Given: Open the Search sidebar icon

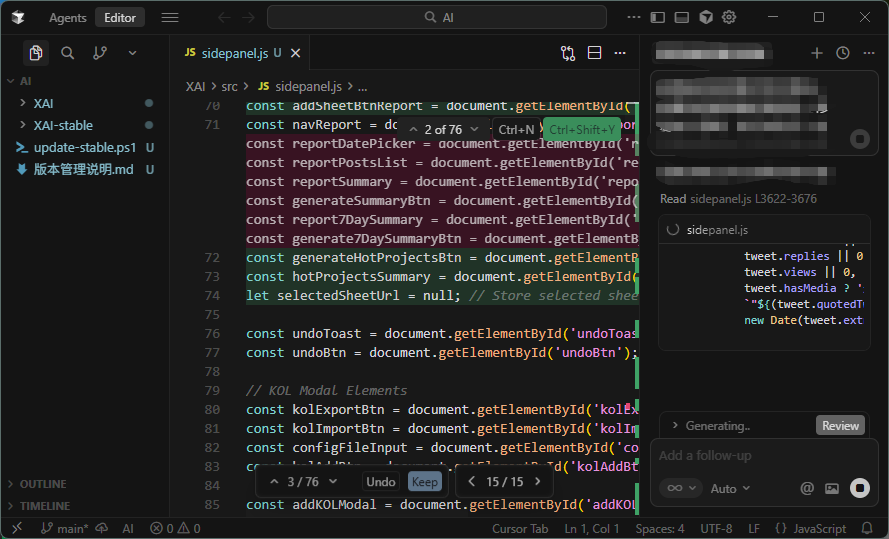Looking at the screenshot, I should coord(68,53).
